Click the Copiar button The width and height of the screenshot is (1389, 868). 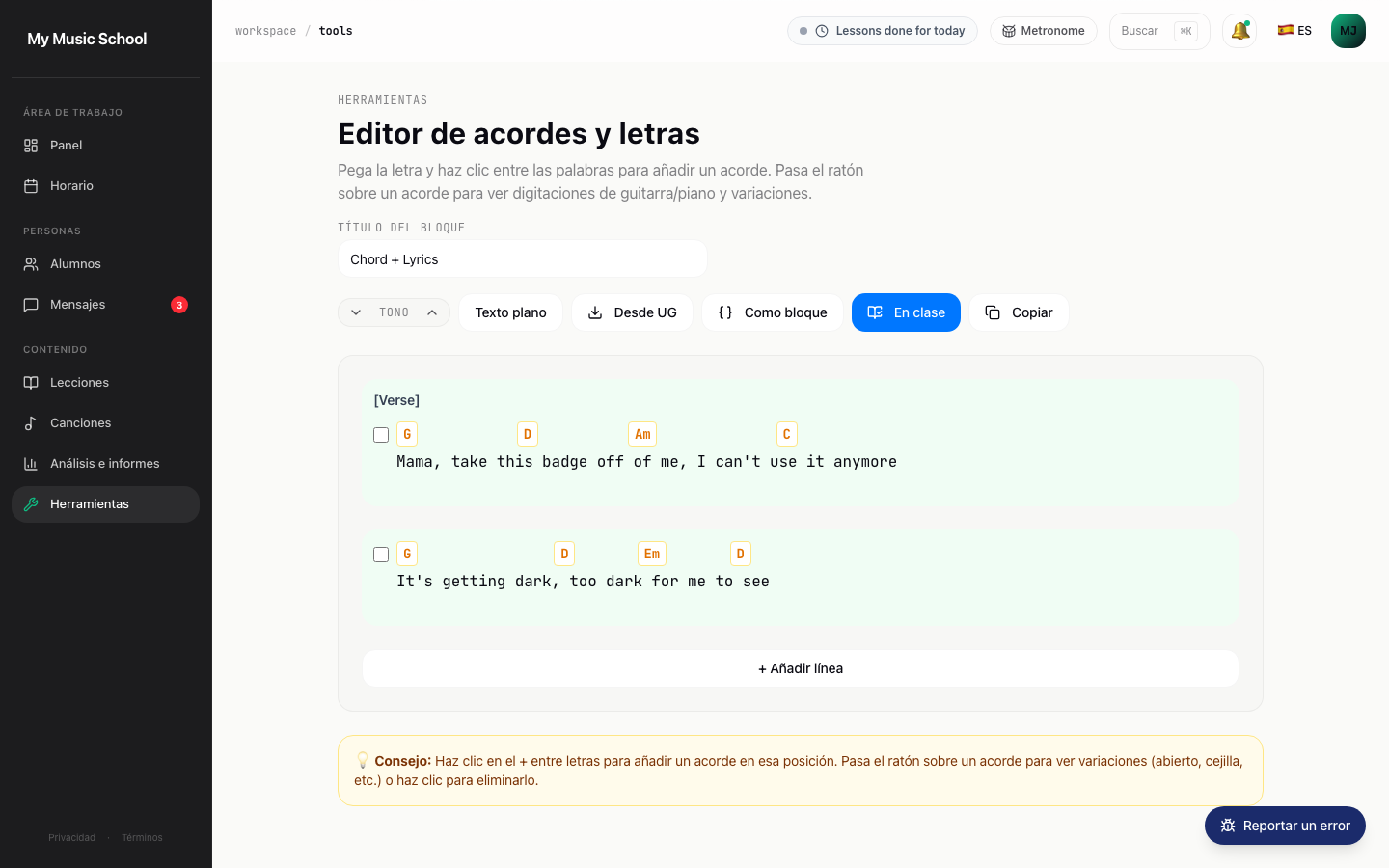tap(1019, 312)
